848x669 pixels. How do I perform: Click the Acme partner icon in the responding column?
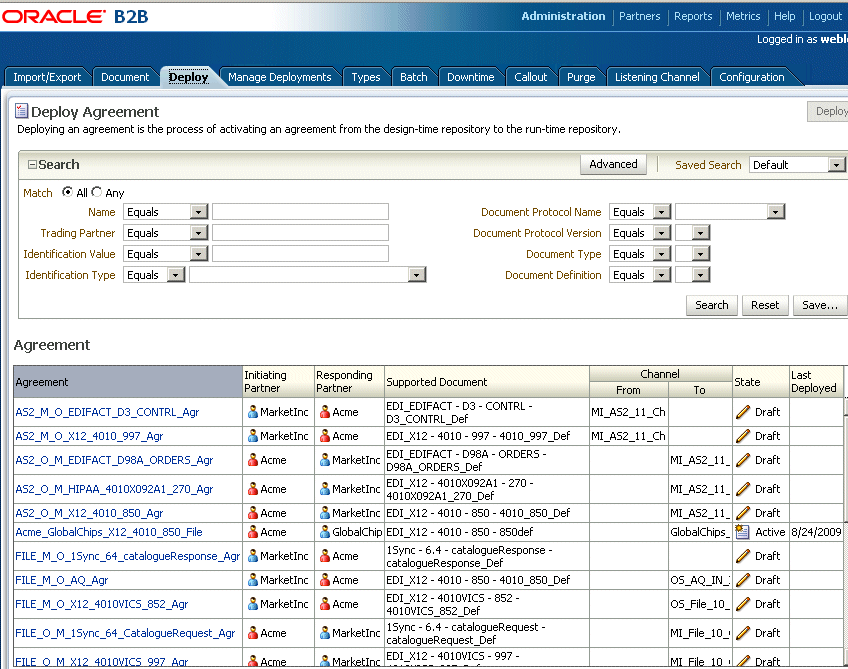(x=324, y=412)
